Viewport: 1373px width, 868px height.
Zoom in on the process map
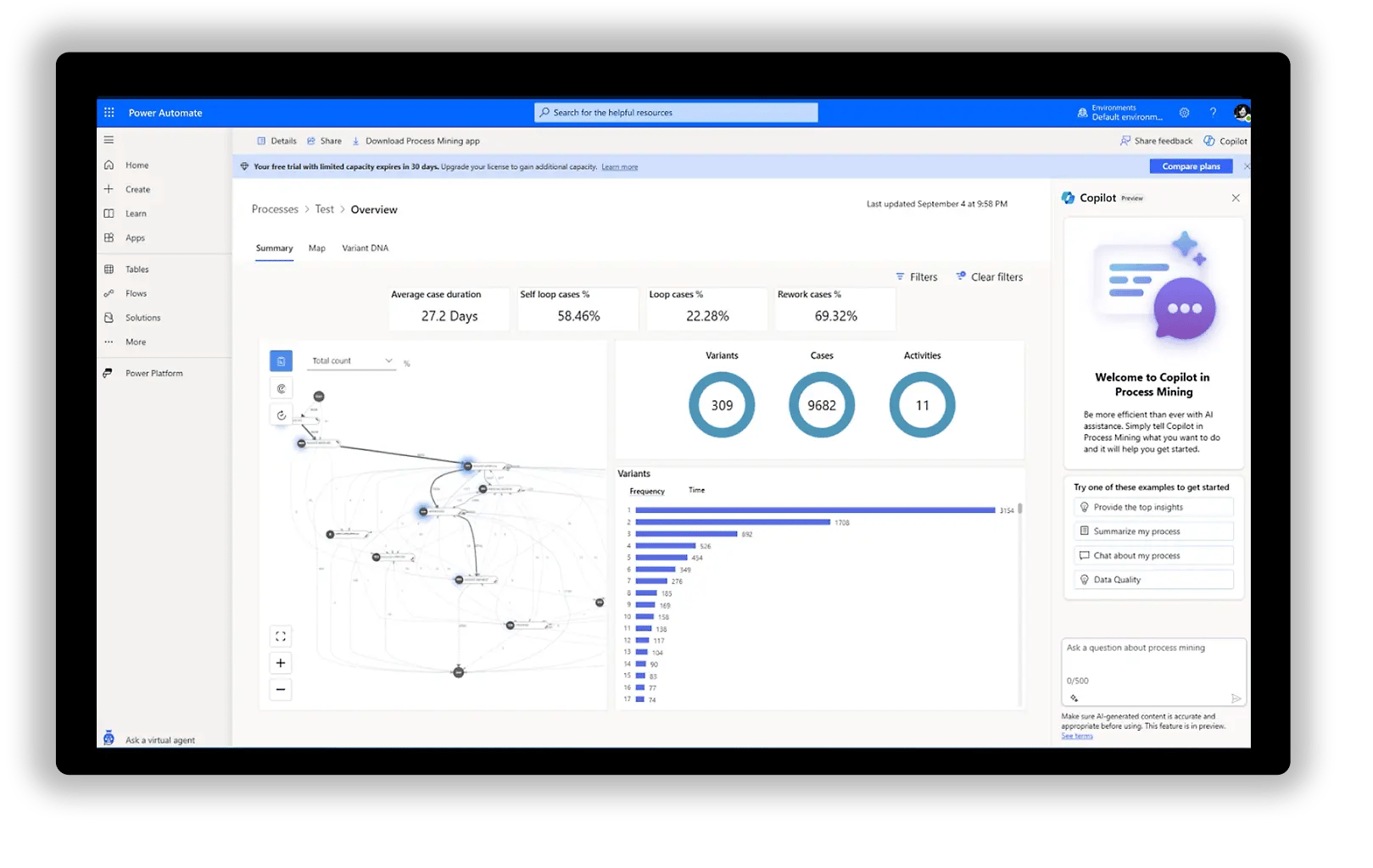click(281, 663)
